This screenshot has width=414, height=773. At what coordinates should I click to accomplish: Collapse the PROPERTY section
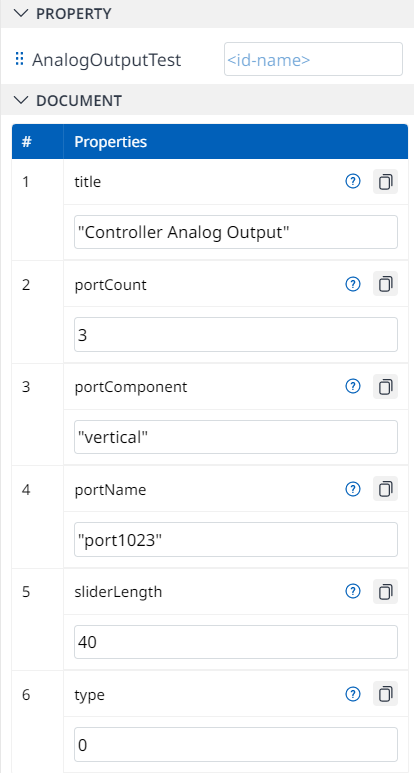point(21,13)
